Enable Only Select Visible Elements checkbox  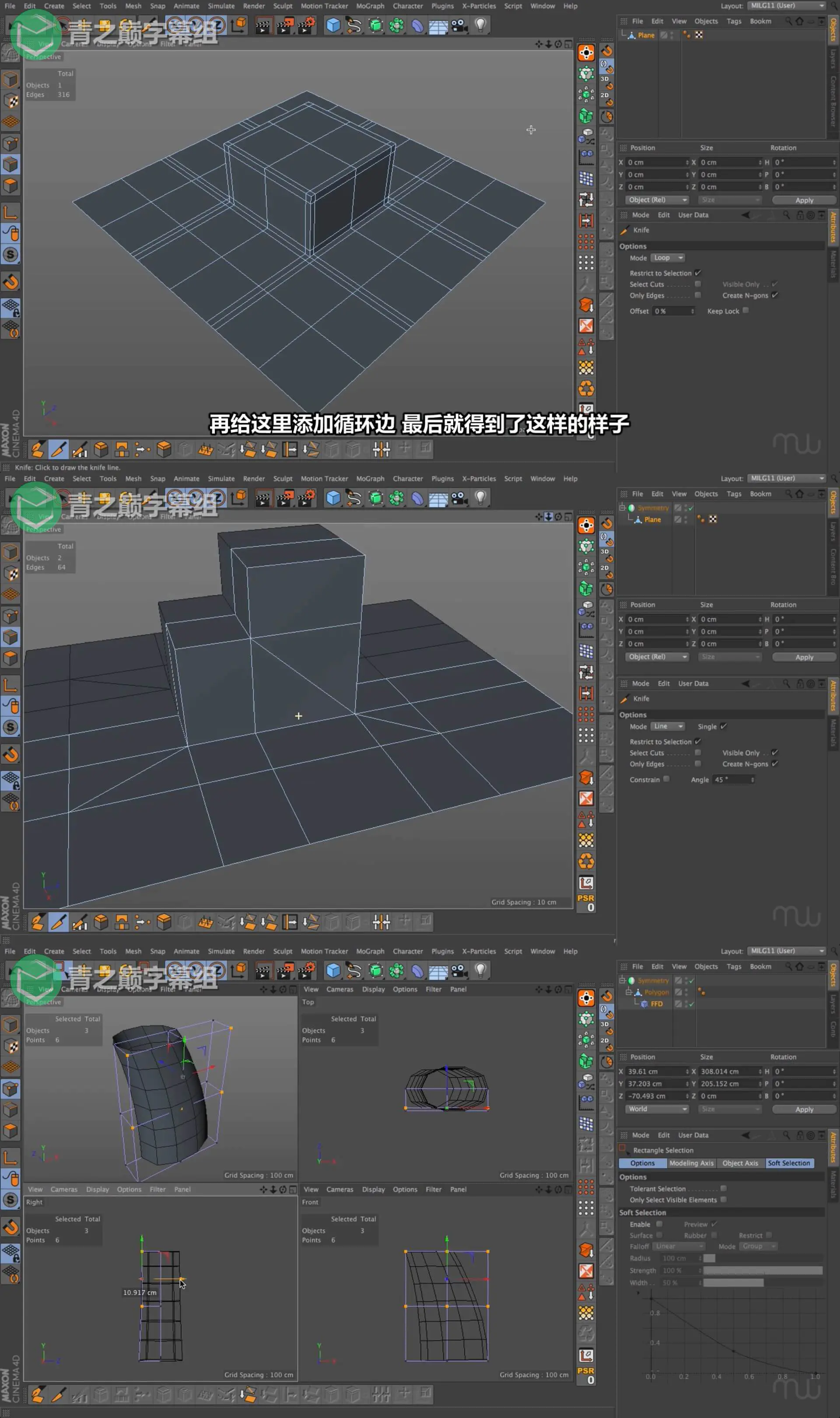click(723, 1200)
